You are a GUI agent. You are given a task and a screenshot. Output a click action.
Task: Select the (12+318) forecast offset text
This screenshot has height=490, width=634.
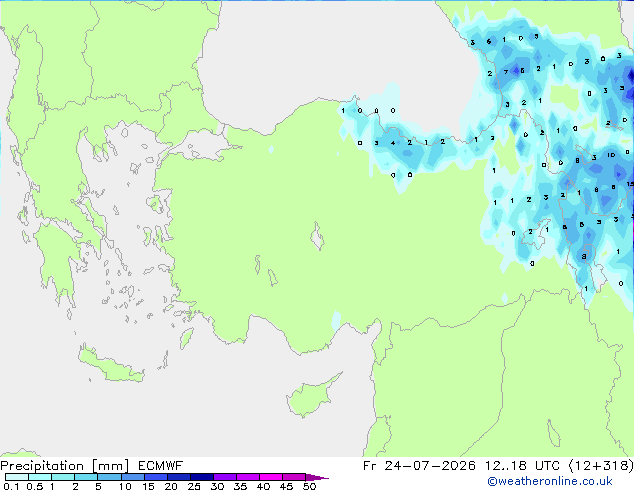[x=601, y=466]
